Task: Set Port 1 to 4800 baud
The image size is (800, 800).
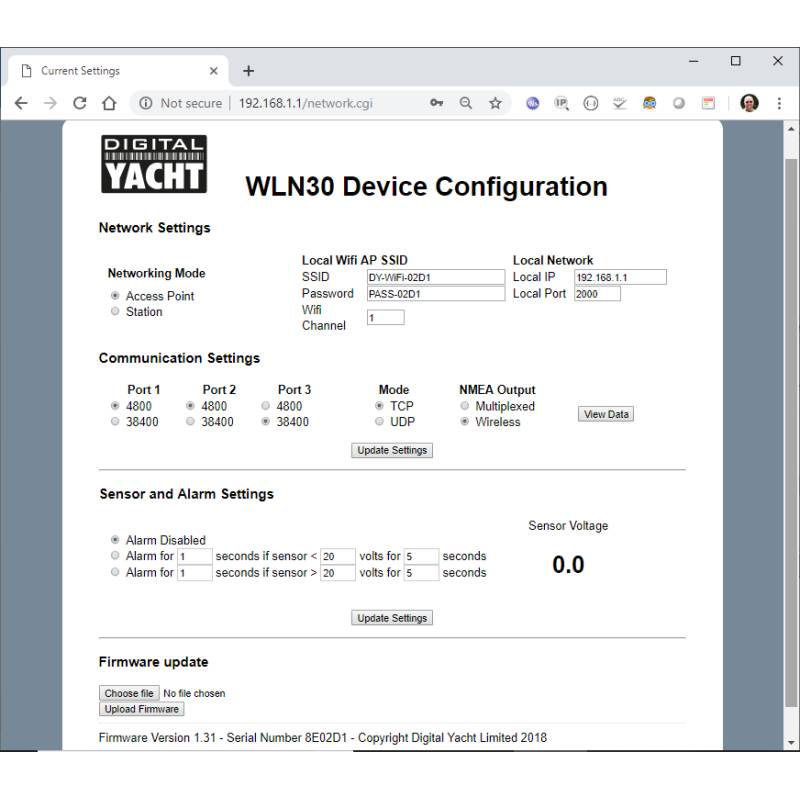Action: (115, 406)
